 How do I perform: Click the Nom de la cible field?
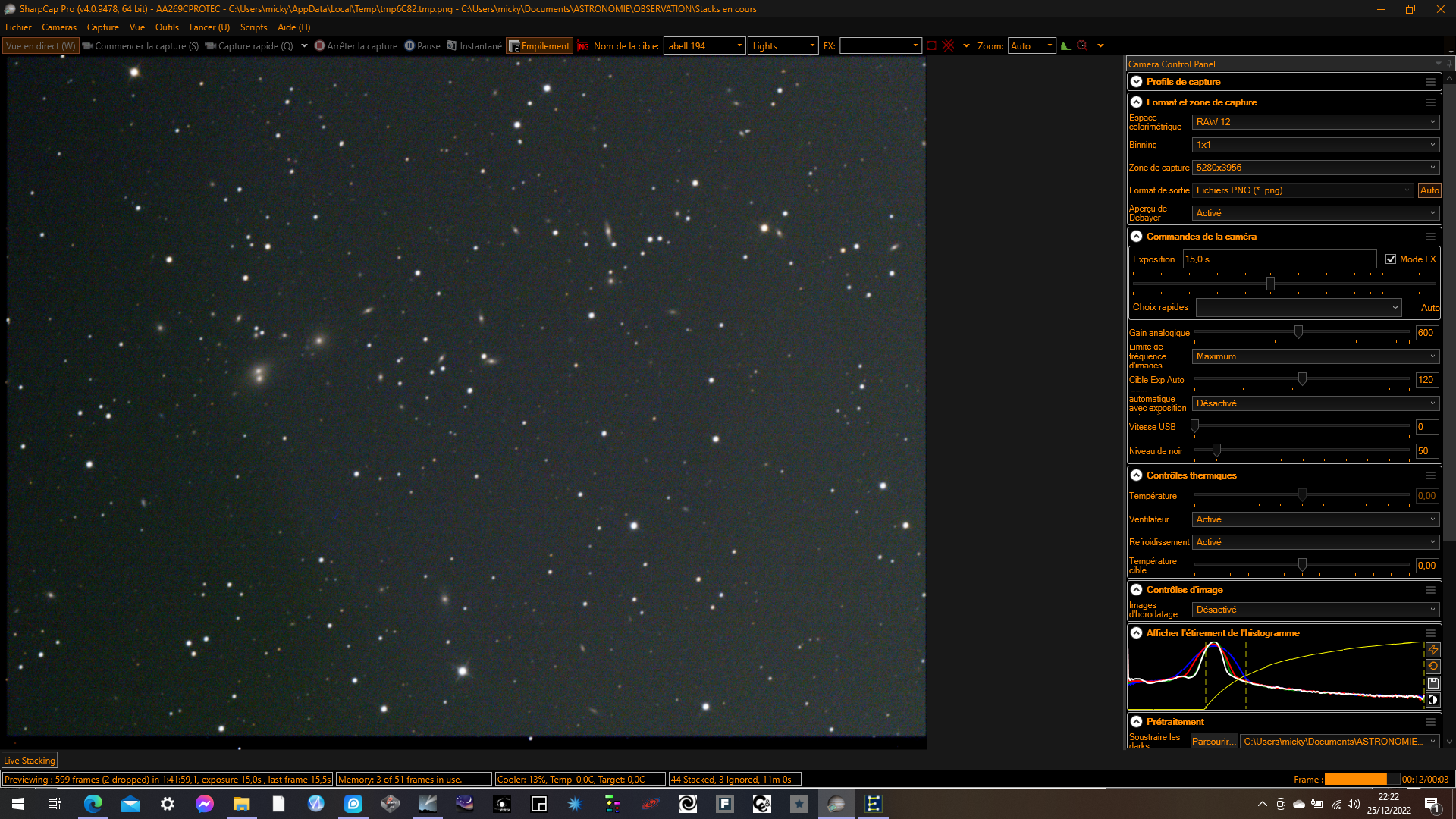coord(704,46)
